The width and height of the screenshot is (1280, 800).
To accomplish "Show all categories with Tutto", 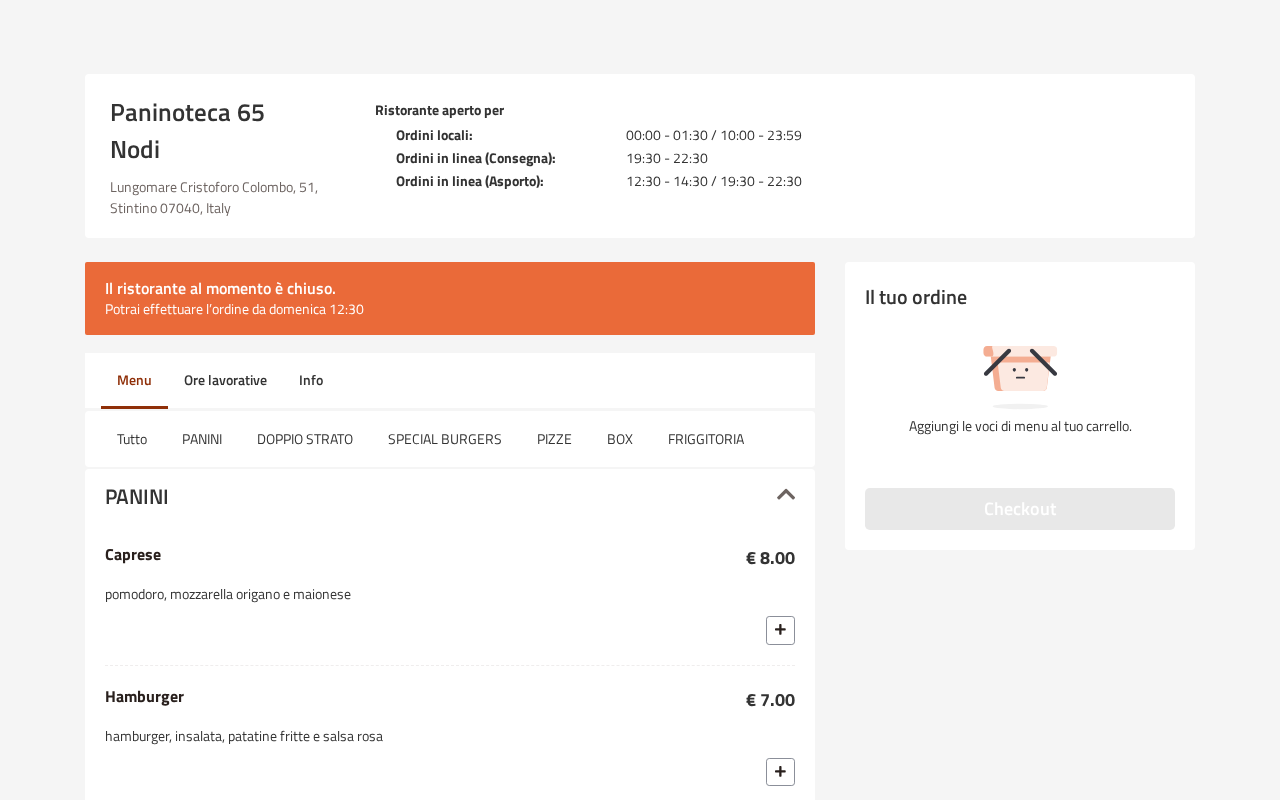I will (132, 439).
